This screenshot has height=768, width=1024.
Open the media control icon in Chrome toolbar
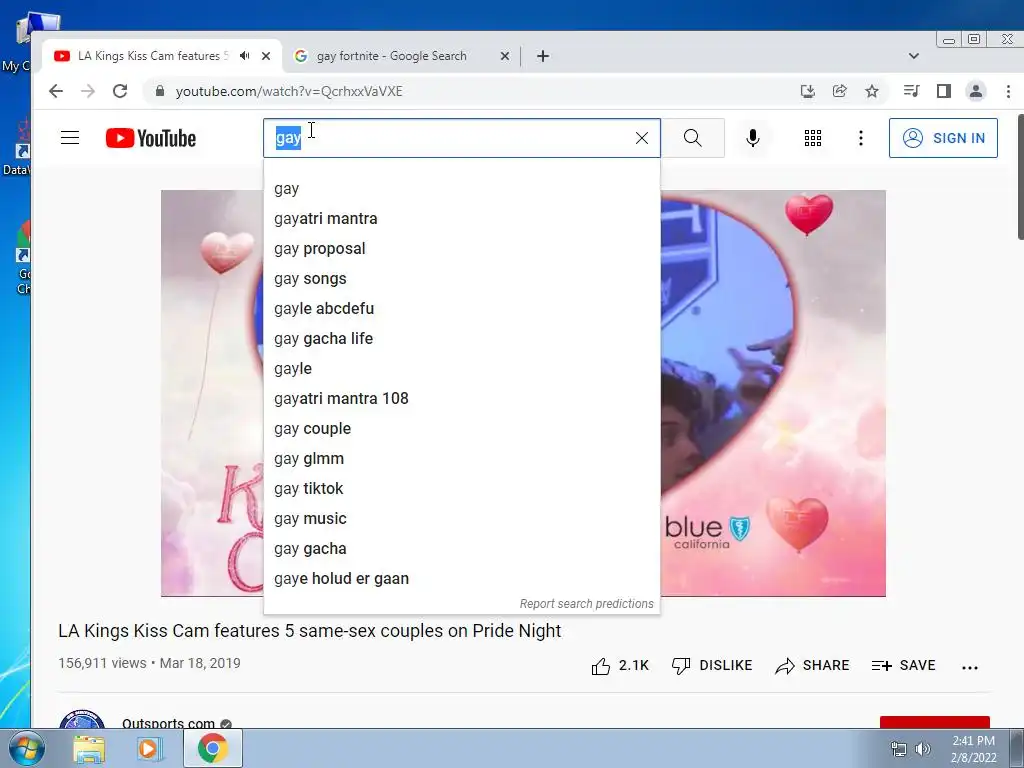click(912, 91)
